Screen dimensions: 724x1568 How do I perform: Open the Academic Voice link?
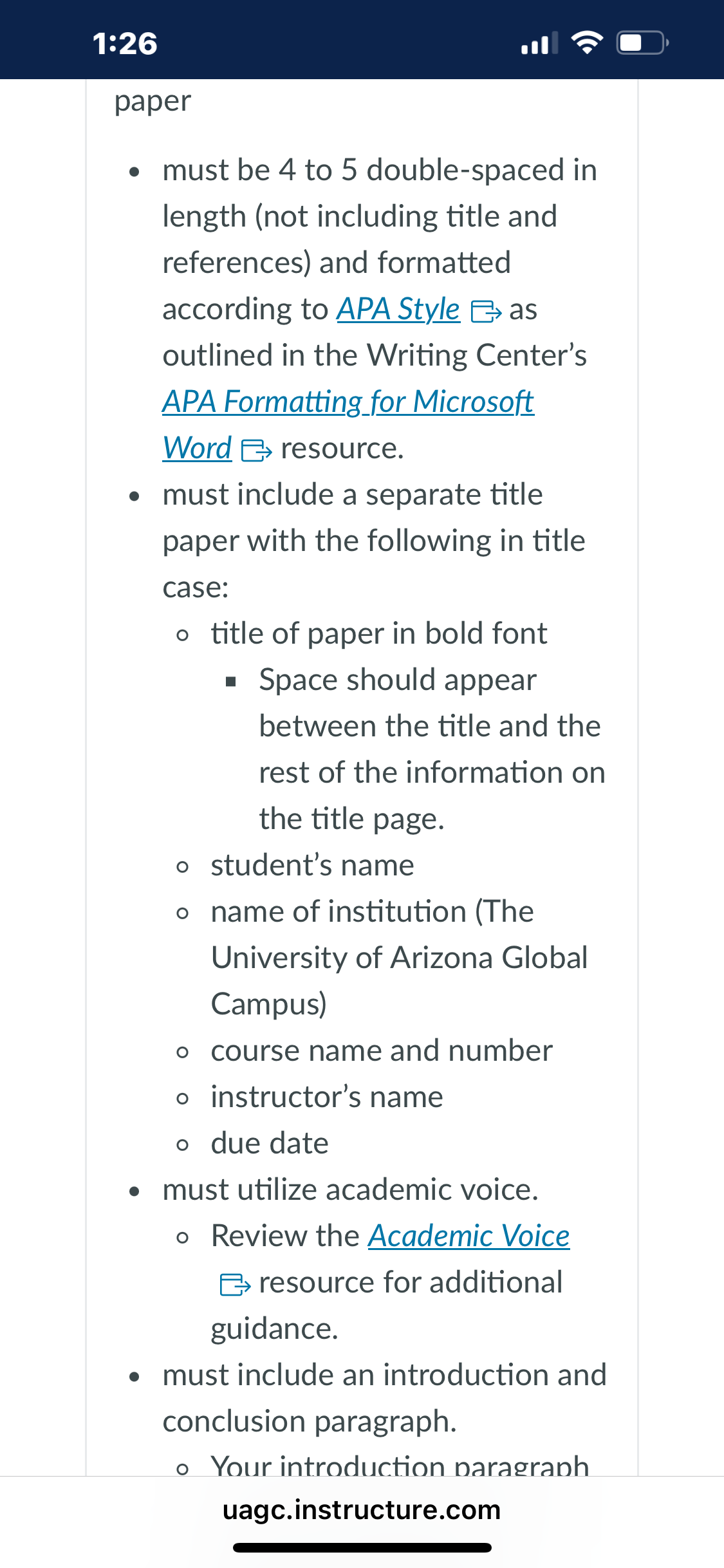469,1237
